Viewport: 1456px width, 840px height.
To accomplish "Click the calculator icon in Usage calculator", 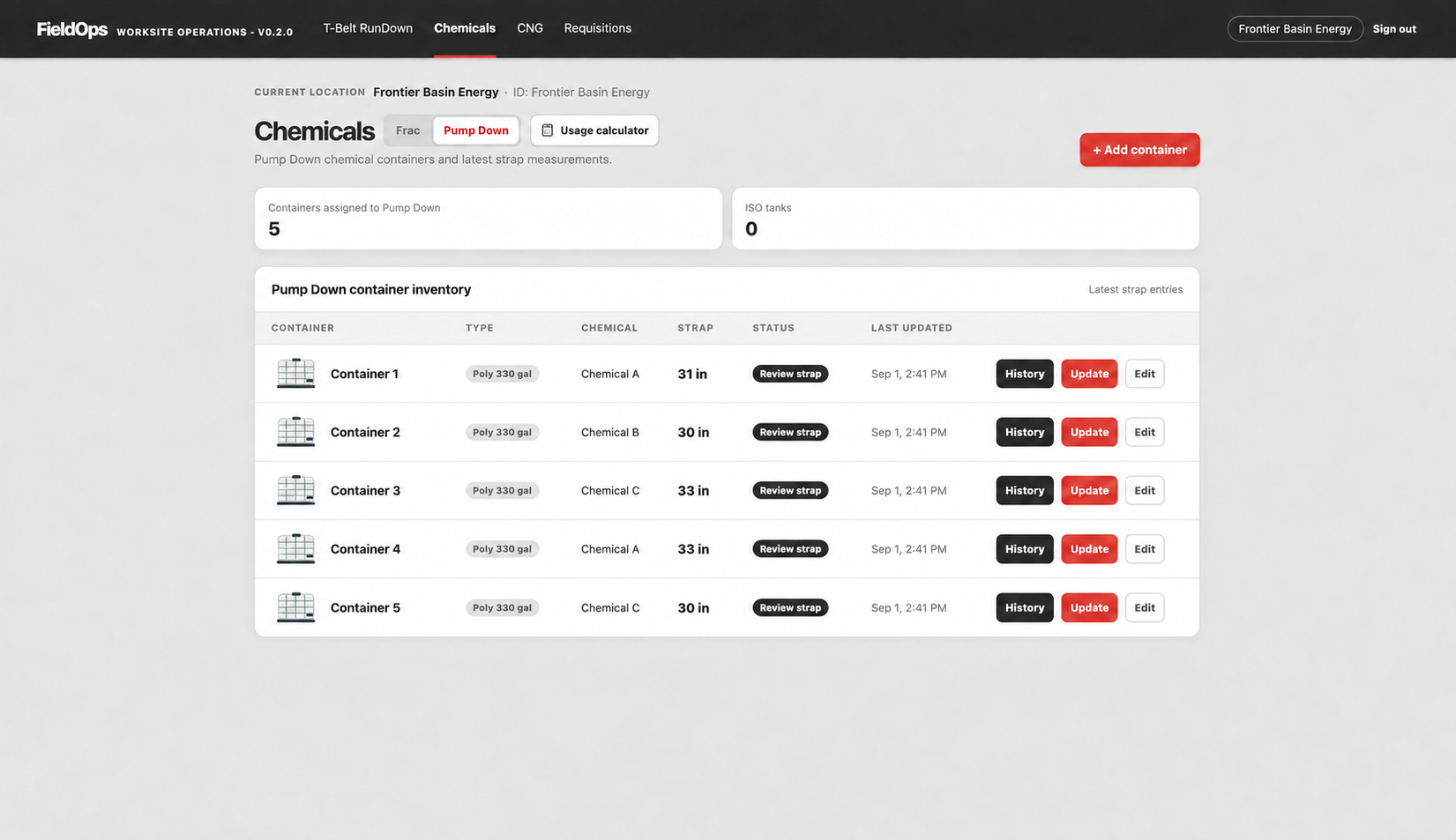I will click(x=548, y=130).
